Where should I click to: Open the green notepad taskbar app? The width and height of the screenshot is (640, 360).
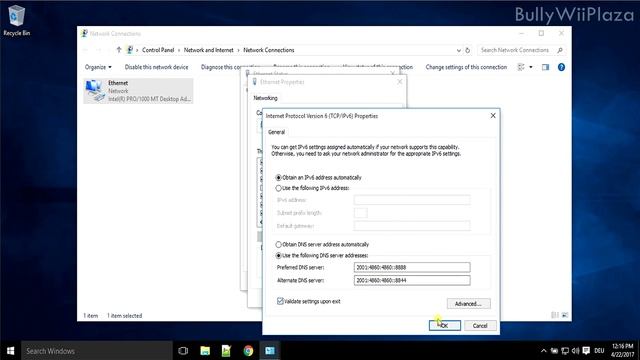[x=227, y=351]
